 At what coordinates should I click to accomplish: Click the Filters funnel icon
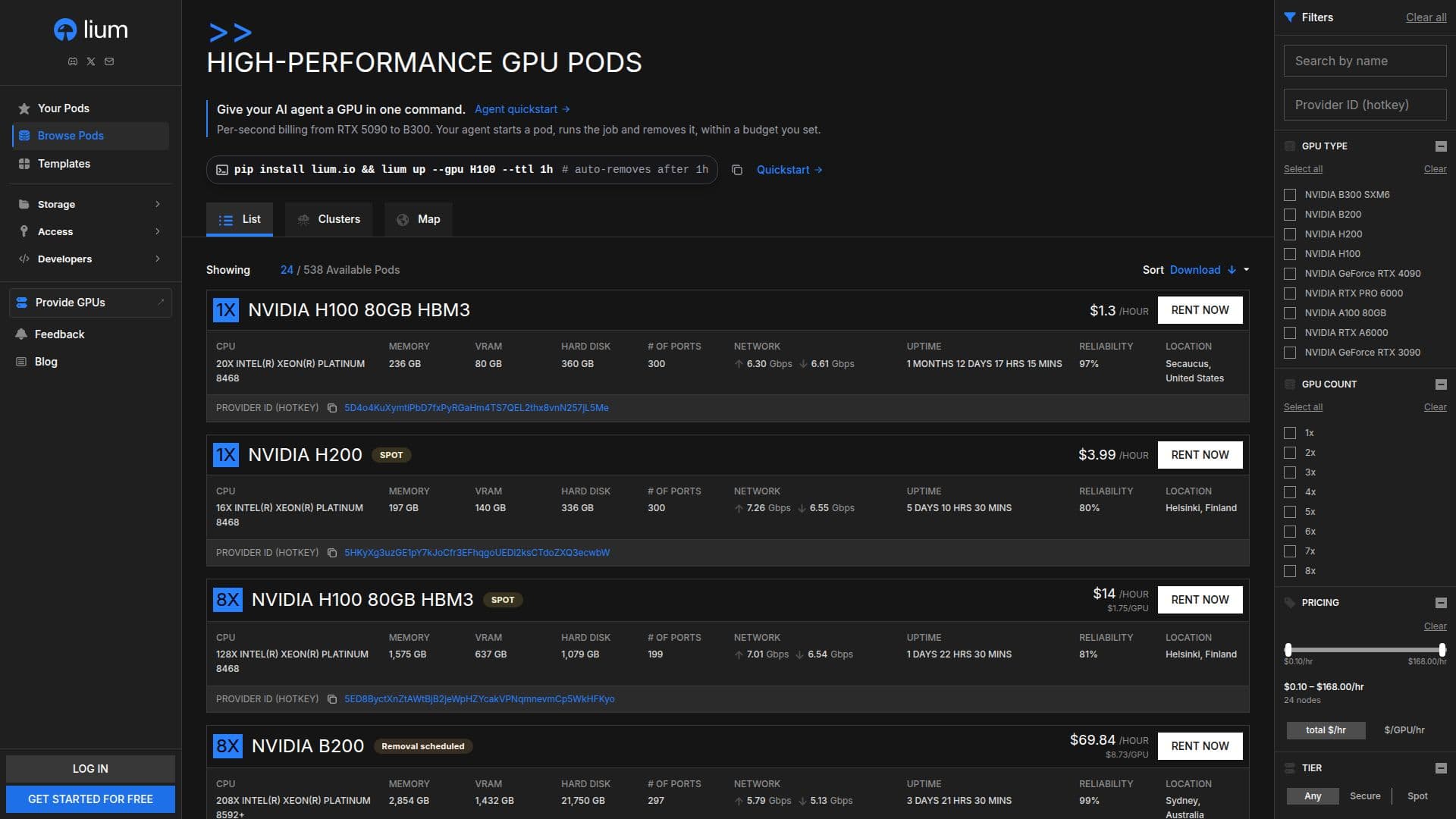tap(1289, 17)
